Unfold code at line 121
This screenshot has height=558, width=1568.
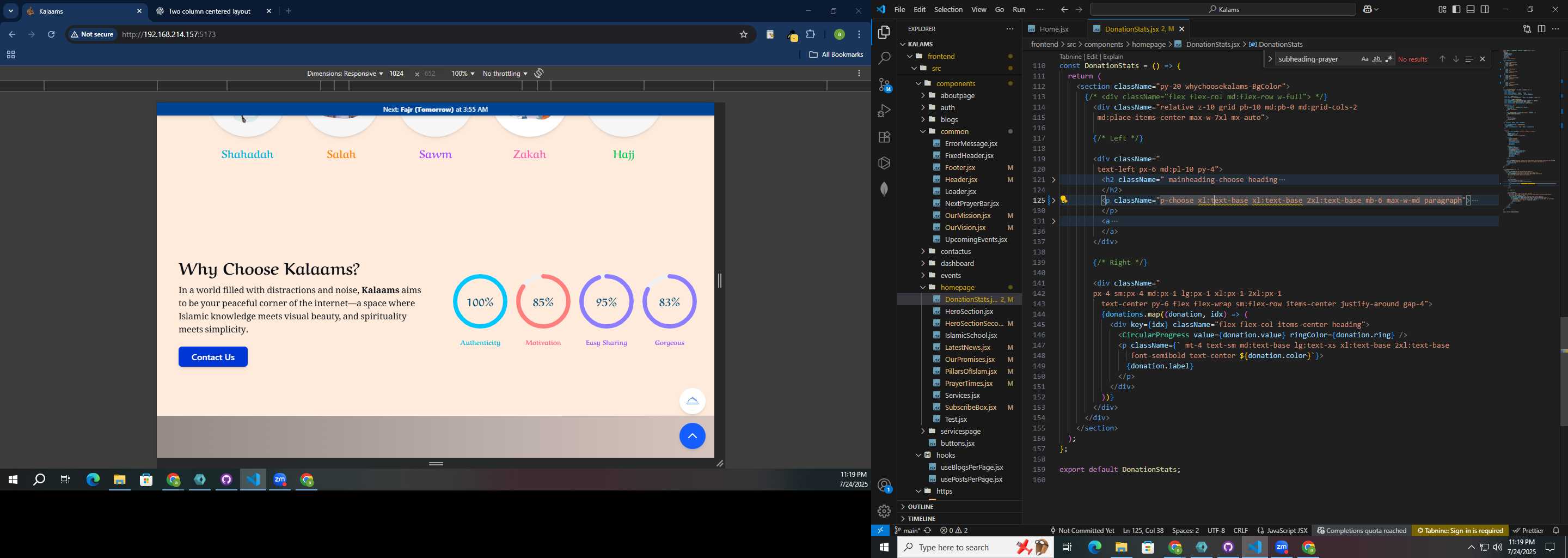[x=1053, y=180]
